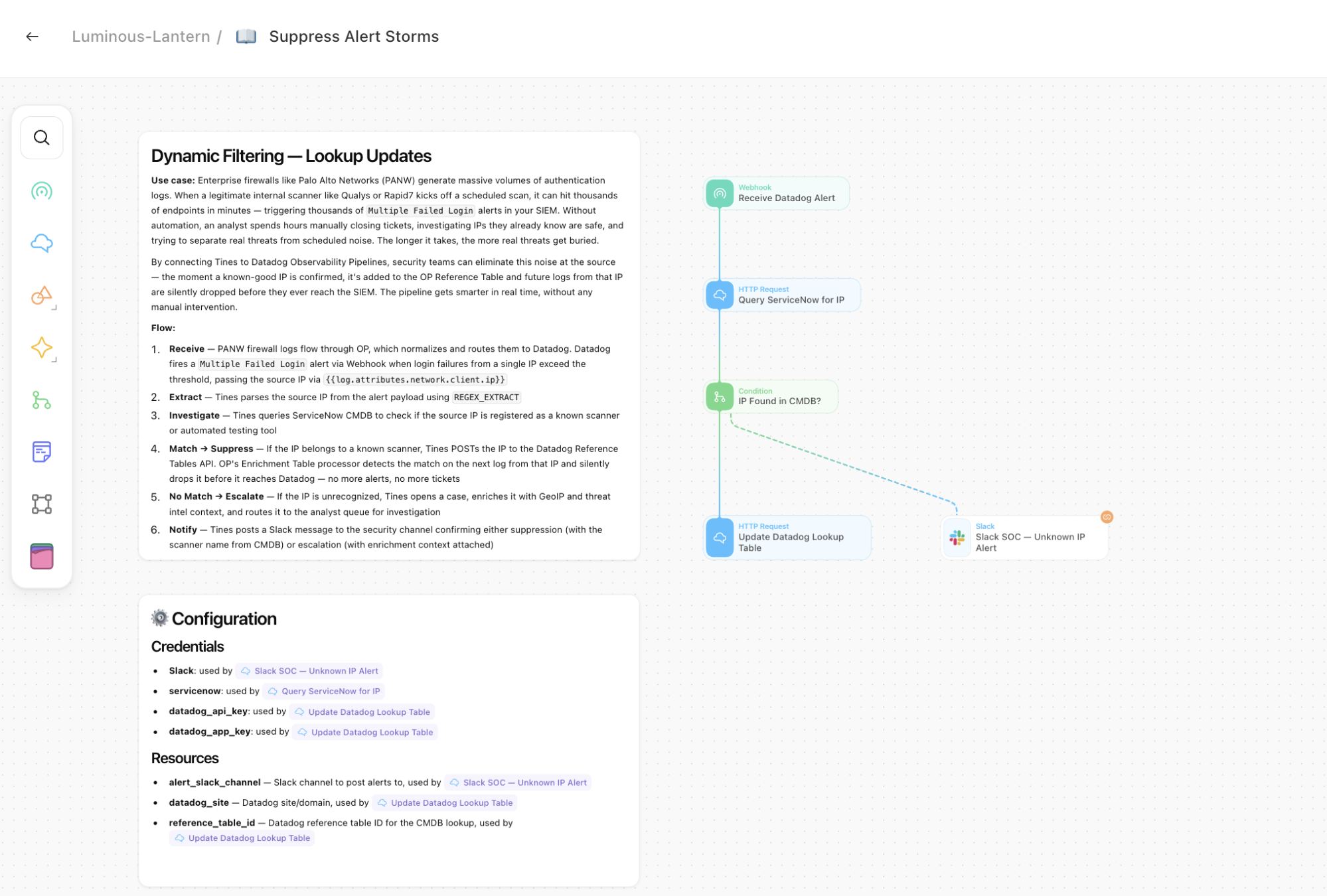The image size is (1327, 896).
Task: Select the IP Found in CMDB? condition node
Action: [771, 397]
